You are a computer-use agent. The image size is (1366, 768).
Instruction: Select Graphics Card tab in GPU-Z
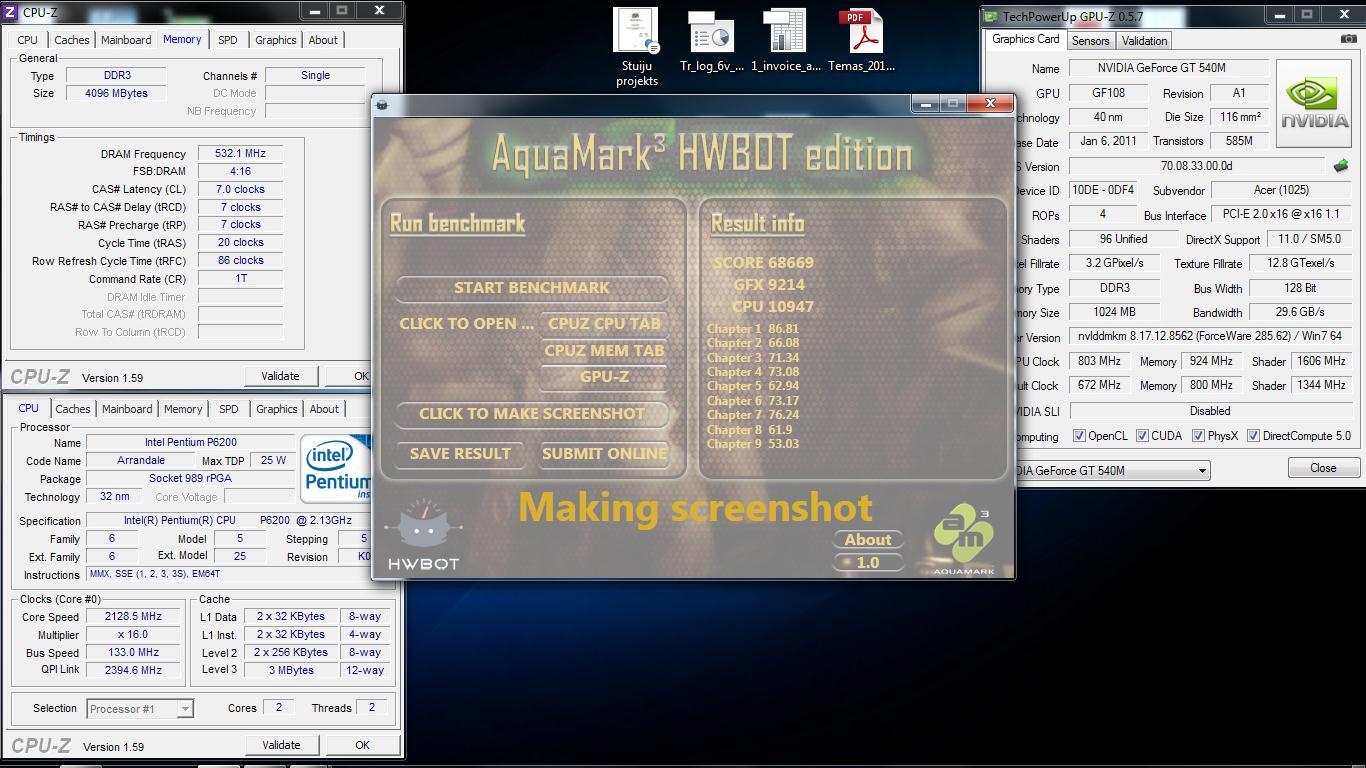point(1025,39)
